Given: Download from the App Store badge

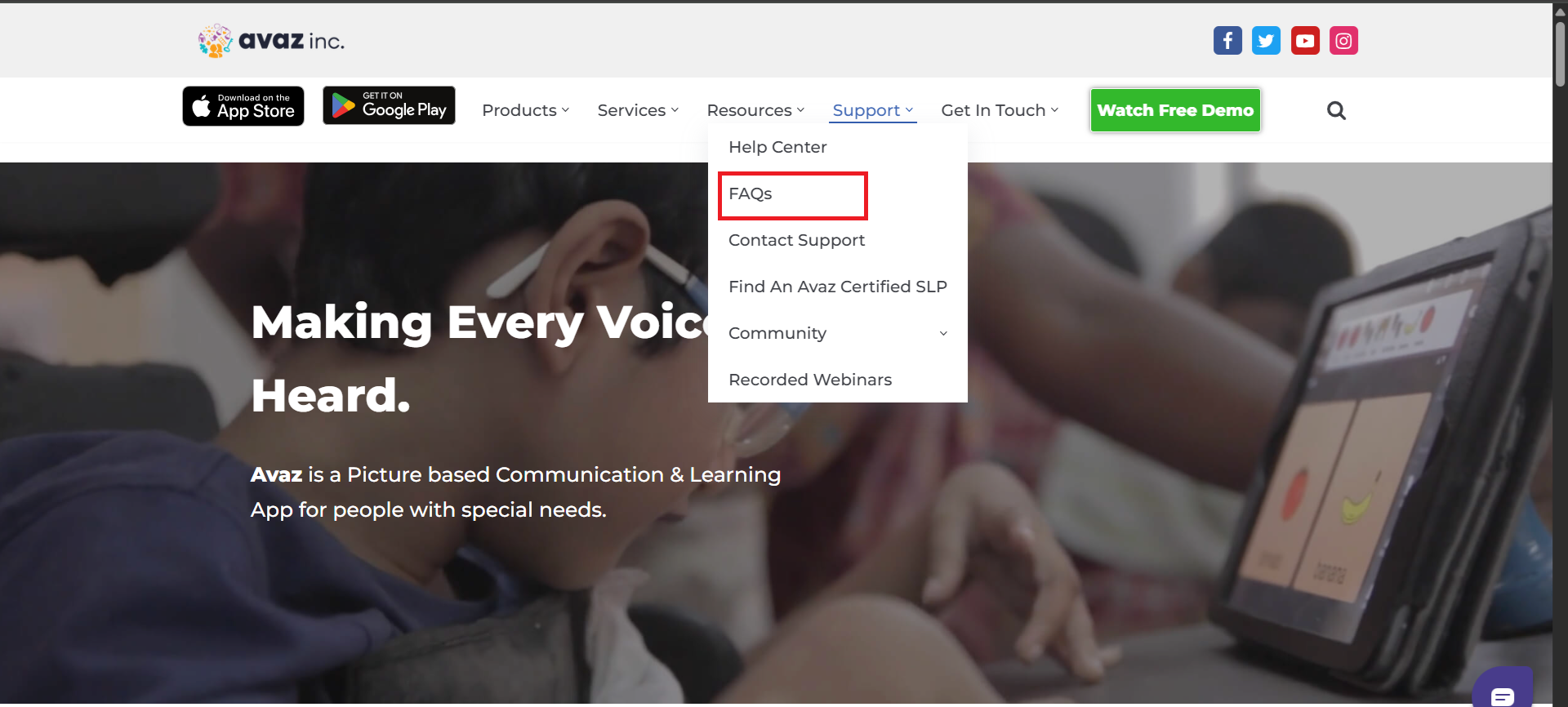Looking at the screenshot, I should (243, 106).
